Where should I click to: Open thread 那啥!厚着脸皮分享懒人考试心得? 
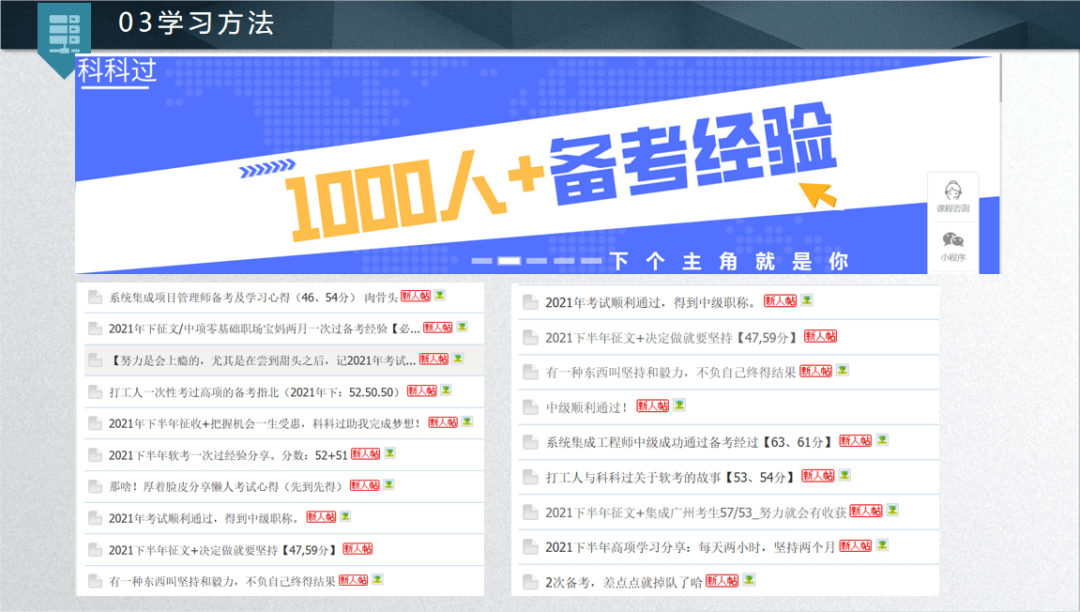tap(226, 487)
